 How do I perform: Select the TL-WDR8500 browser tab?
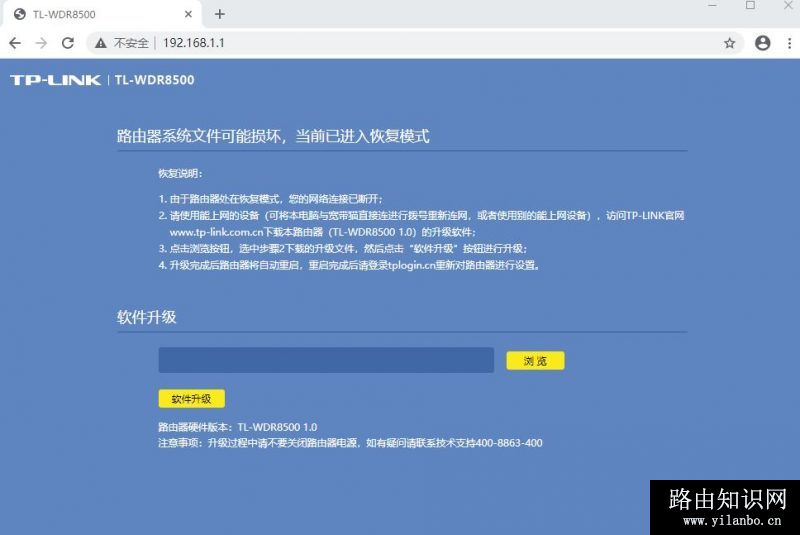point(102,14)
